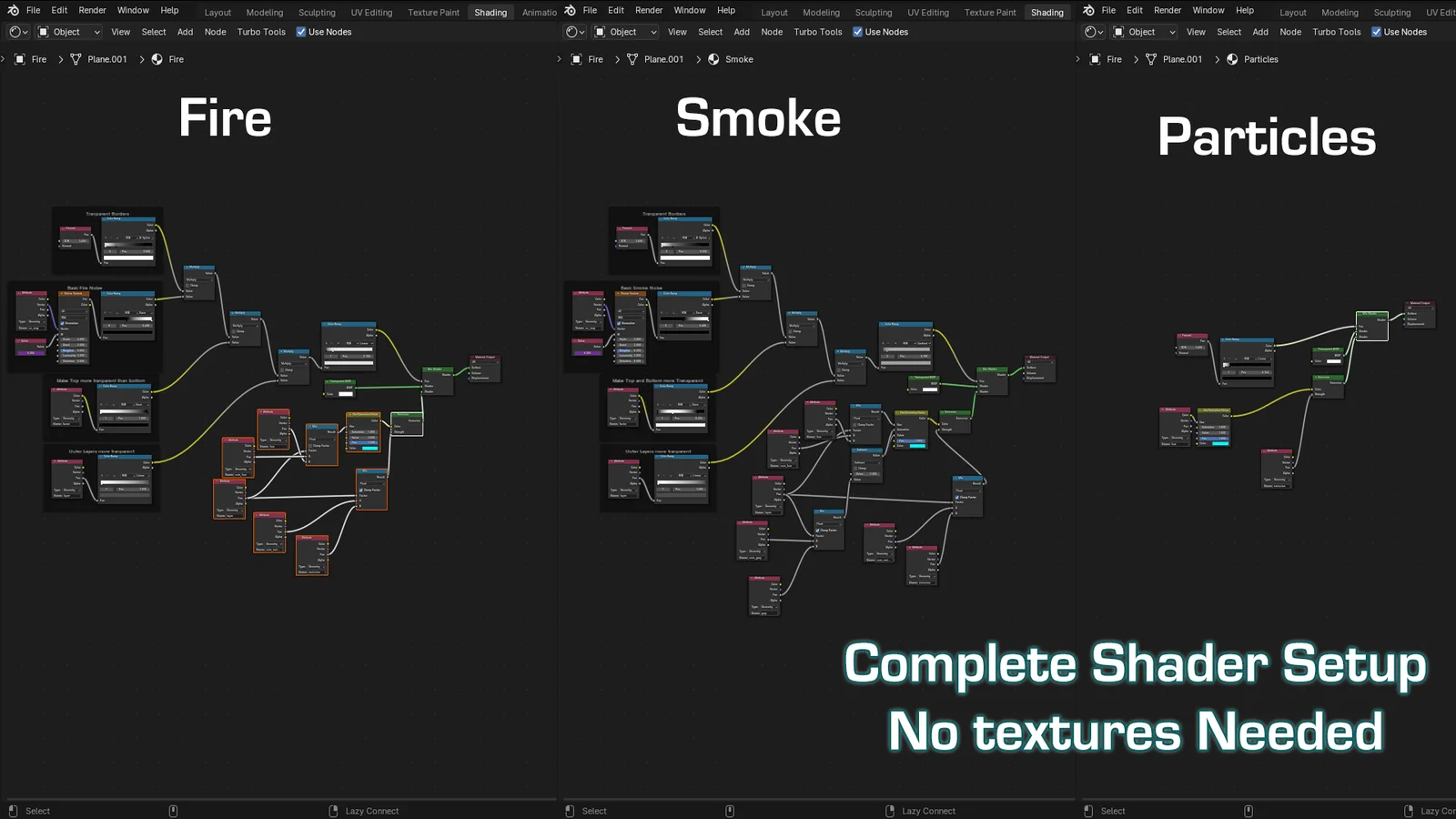Open the Render menu in the Fire editor
The height and width of the screenshot is (819, 1456).
pyautogui.click(x=92, y=10)
